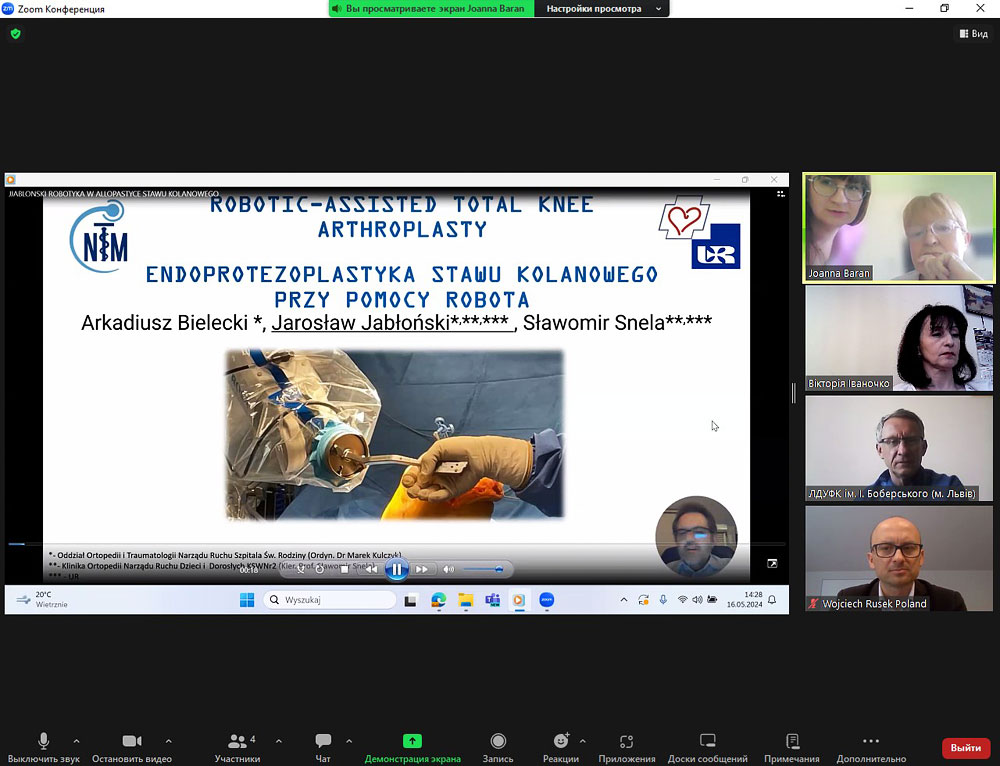Viewport: 1000px width, 766px height.
Task: Click Wi-Fi network tray icon
Action: 682,600
